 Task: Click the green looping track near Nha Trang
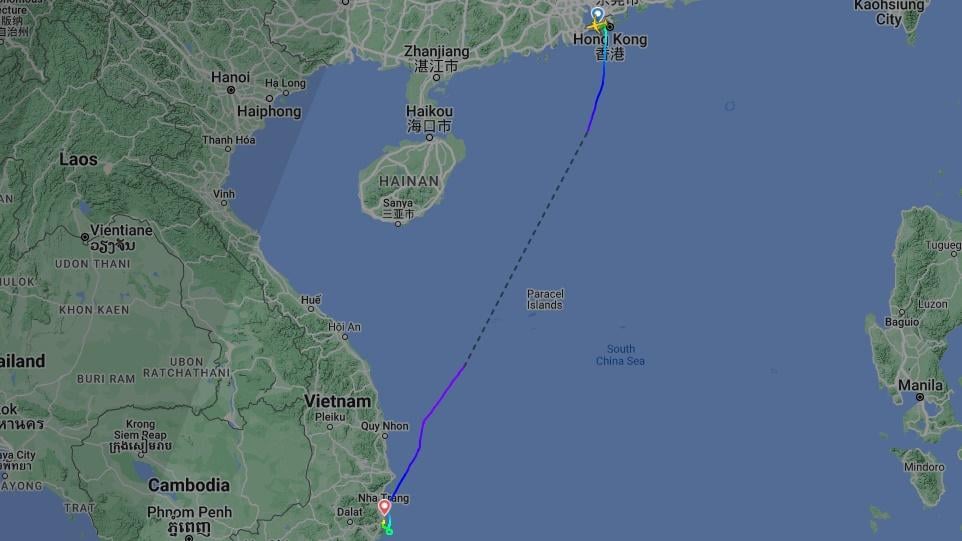pos(387,526)
